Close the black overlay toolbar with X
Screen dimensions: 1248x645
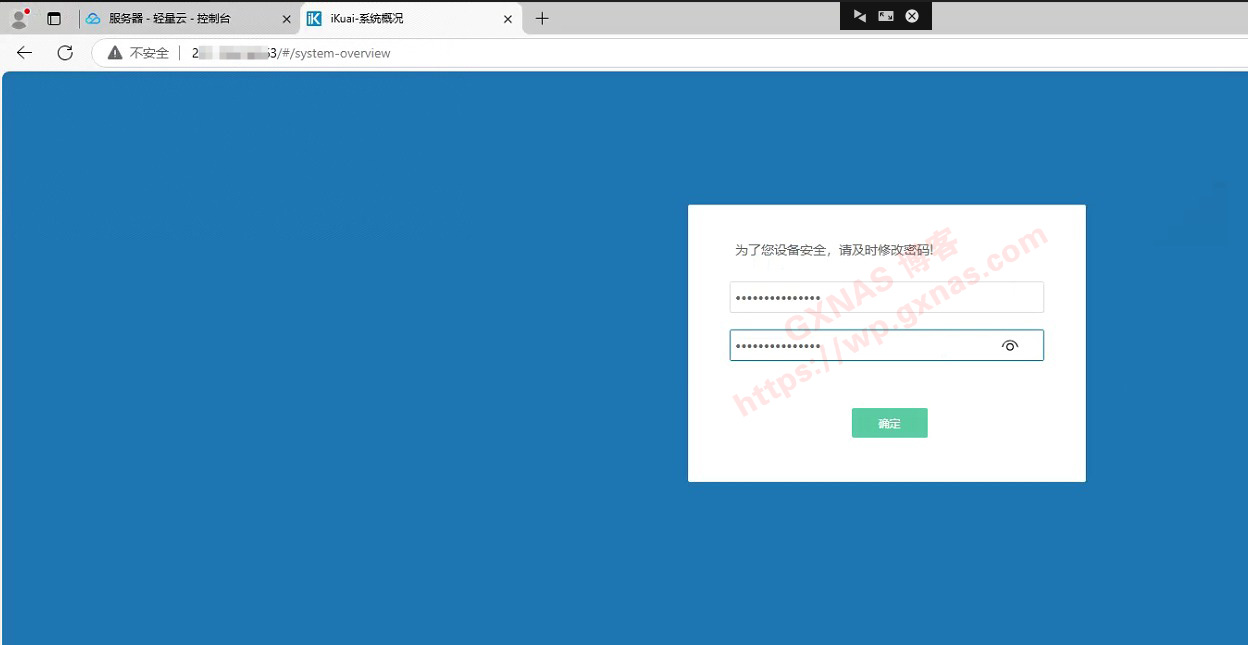[x=912, y=16]
